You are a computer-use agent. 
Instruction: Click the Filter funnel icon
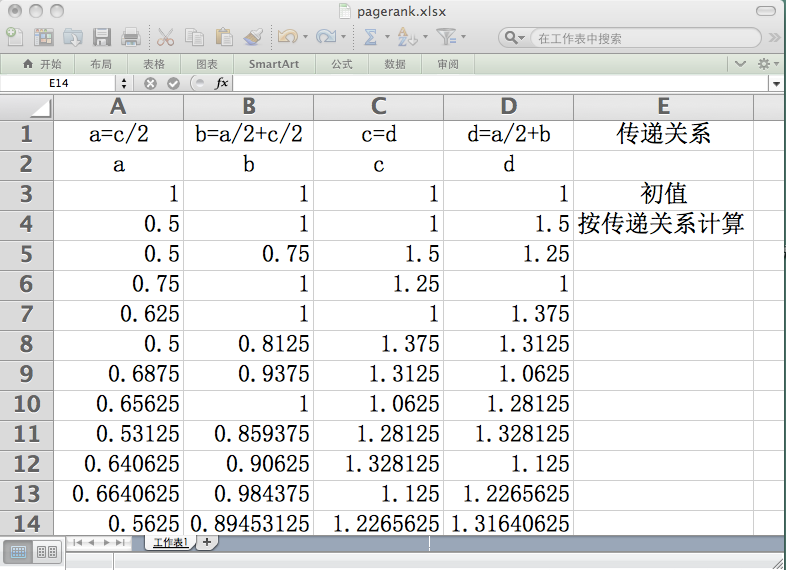coord(446,37)
